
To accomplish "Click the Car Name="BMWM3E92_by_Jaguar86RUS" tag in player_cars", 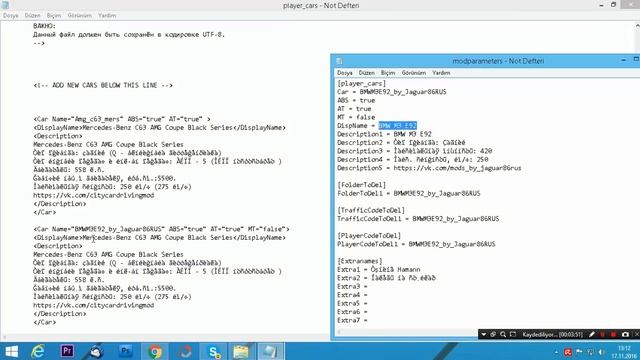I will tap(161, 229).
